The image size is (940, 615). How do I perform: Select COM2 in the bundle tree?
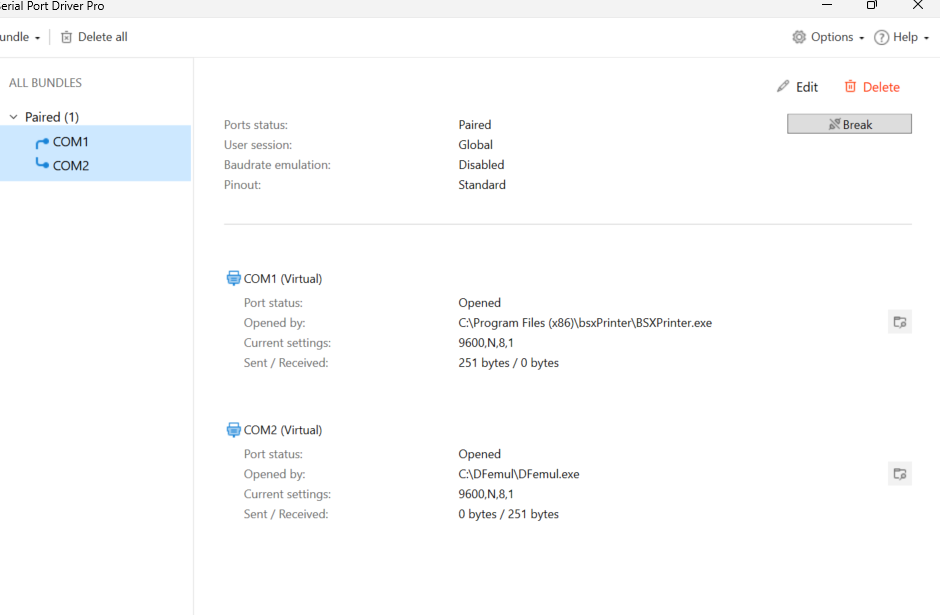tap(71, 165)
